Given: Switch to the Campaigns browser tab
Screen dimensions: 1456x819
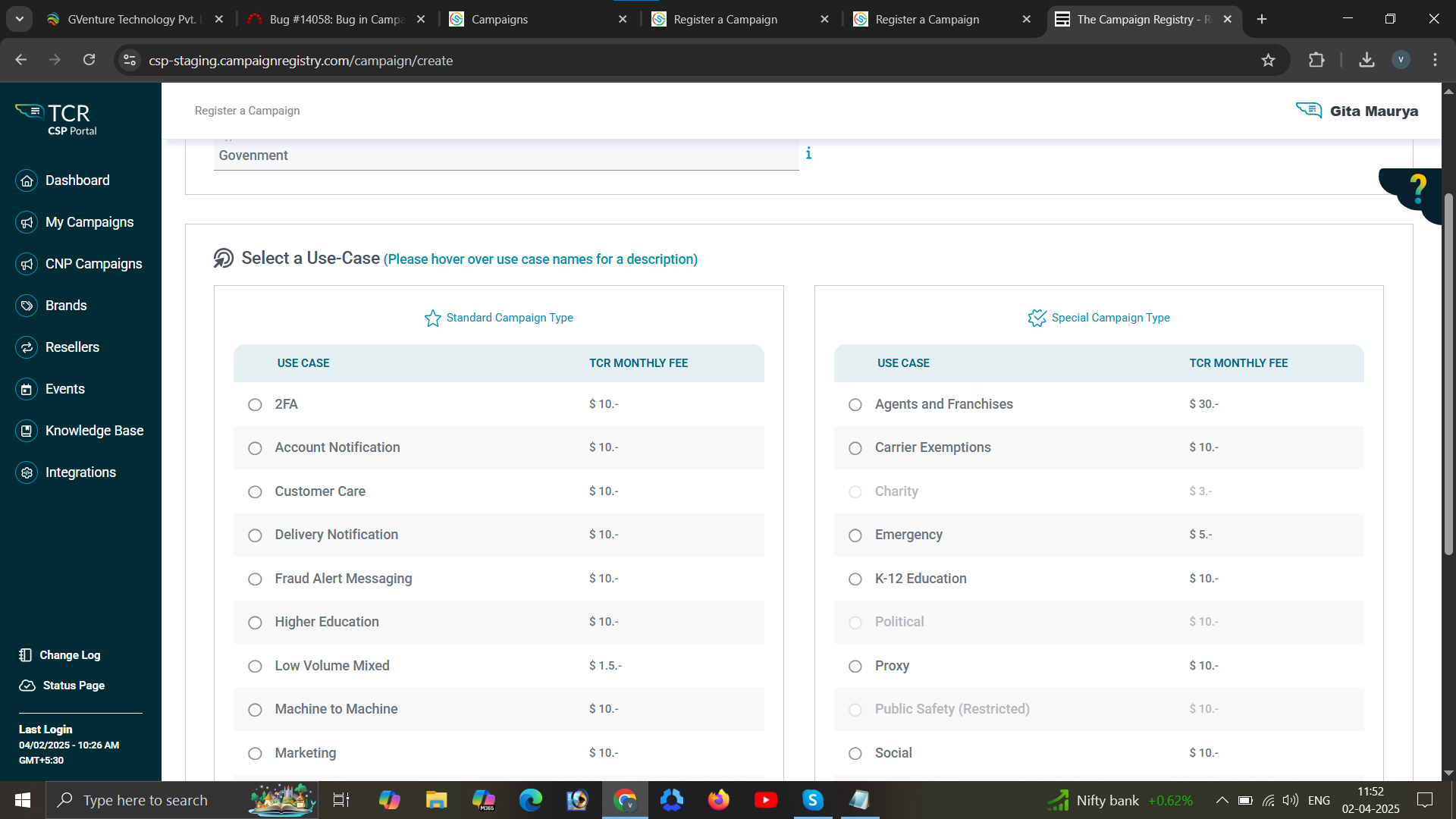Looking at the screenshot, I should pos(538,19).
